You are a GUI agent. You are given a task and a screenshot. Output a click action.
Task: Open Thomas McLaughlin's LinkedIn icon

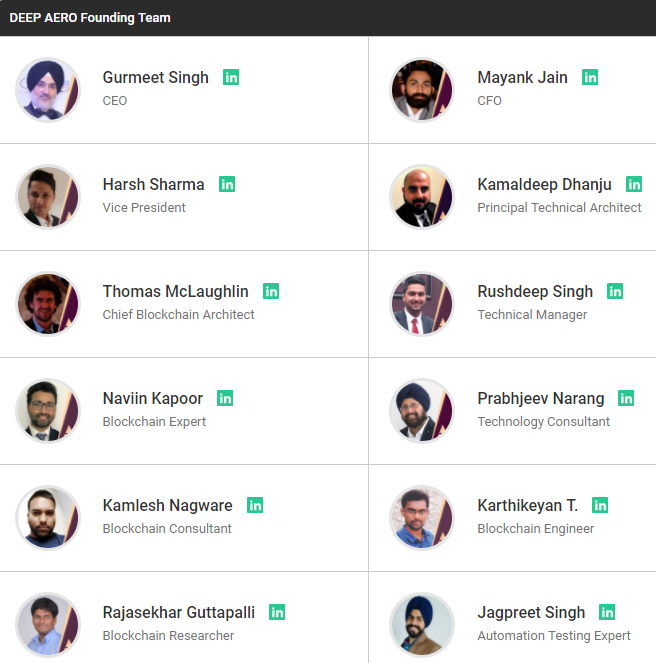[271, 291]
